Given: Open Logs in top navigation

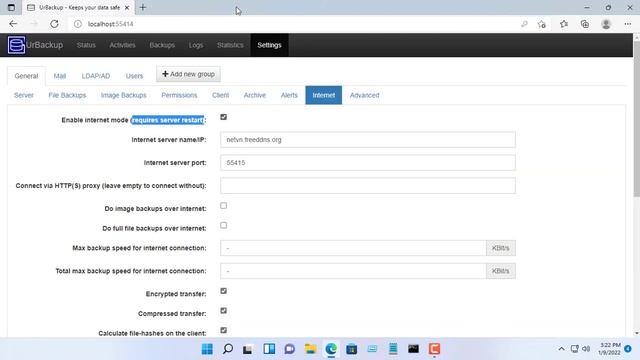Looking at the screenshot, I should (x=196, y=45).
